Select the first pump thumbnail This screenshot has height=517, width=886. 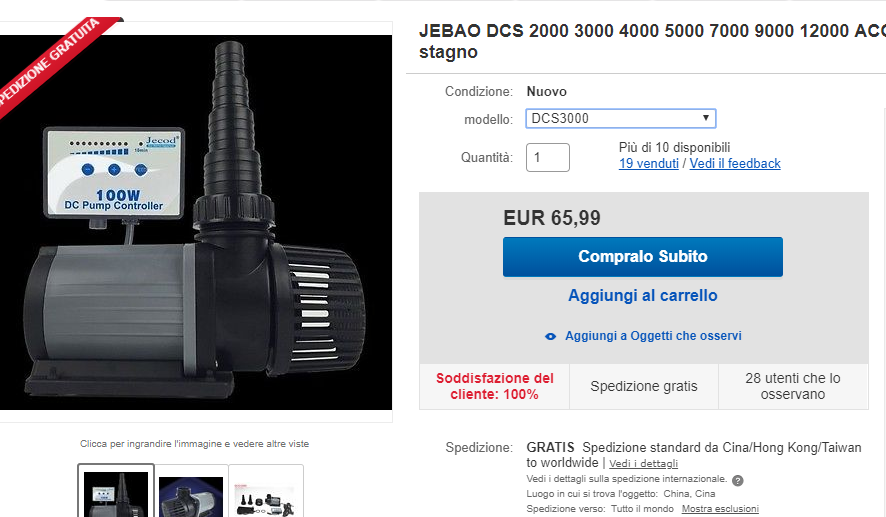(x=116, y=491)
